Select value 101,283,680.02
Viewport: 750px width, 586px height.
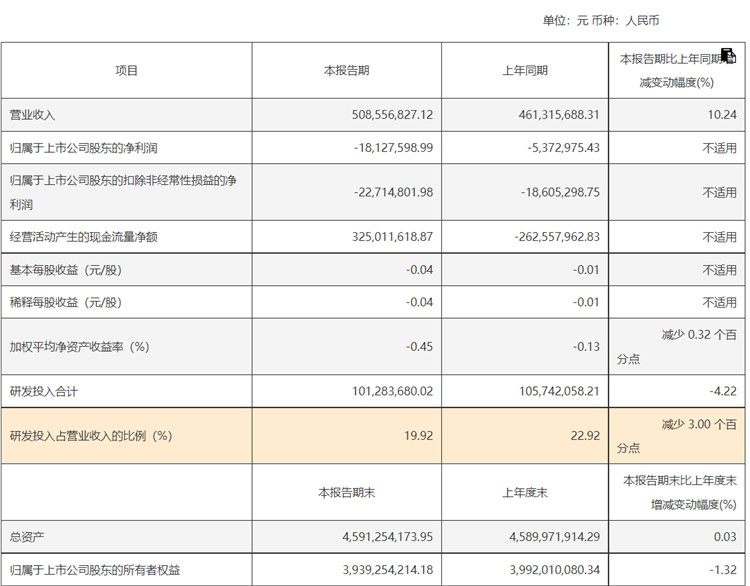click(392, 391)
